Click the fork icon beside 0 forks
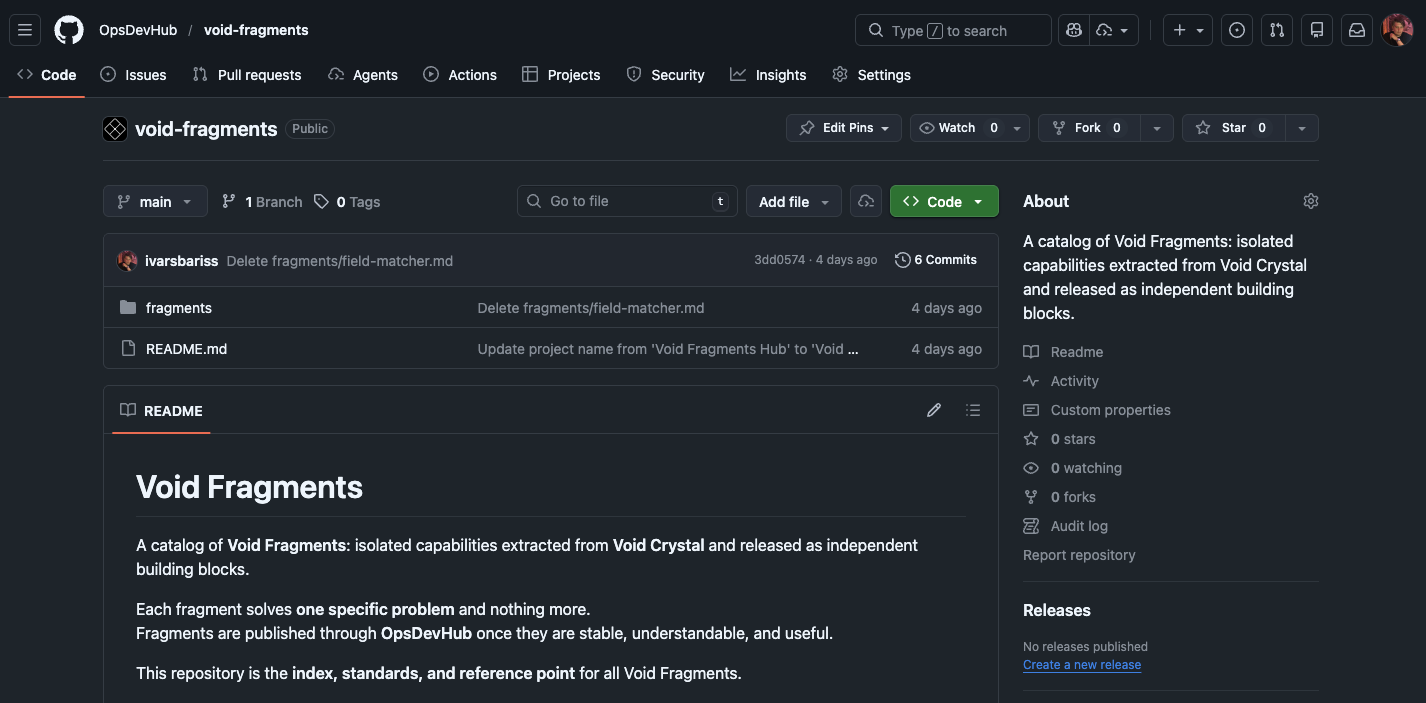This screenshot has height=703, width=1426. click(x=1031, y=497)
